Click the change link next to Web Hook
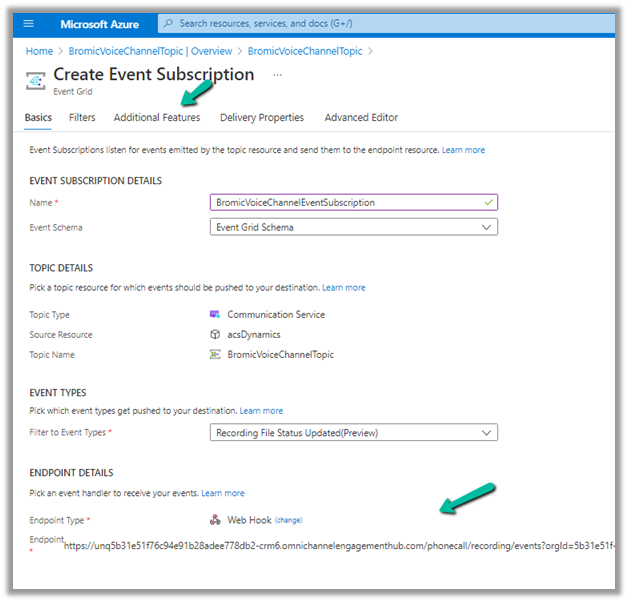The height and width of the screenshot is (602, 628). coord(288,520)
